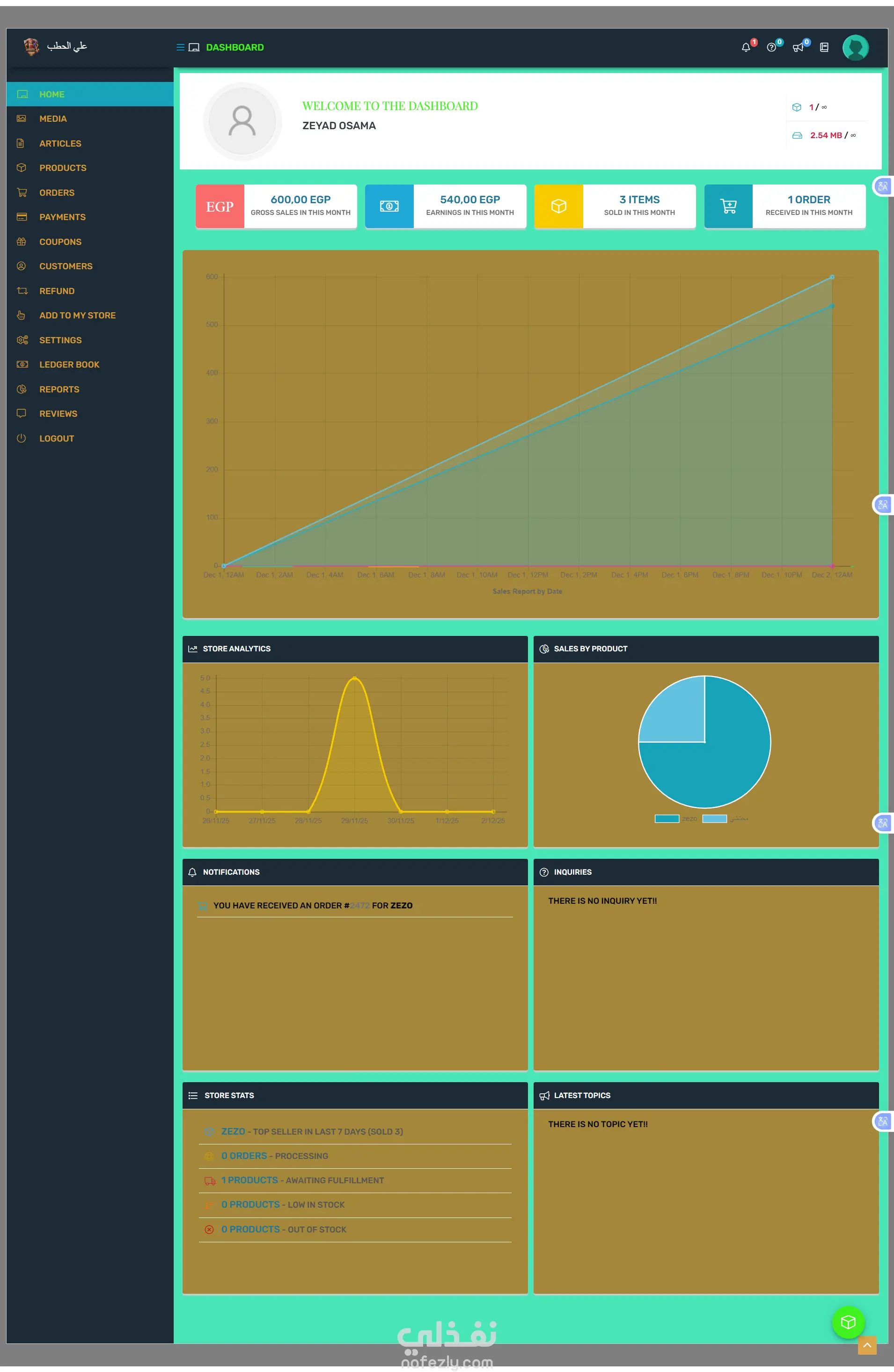Toggle the sidebar with the hamburger icon
Image resolution: width=894 pixels, height=1372 pixels.
(180, 47)
